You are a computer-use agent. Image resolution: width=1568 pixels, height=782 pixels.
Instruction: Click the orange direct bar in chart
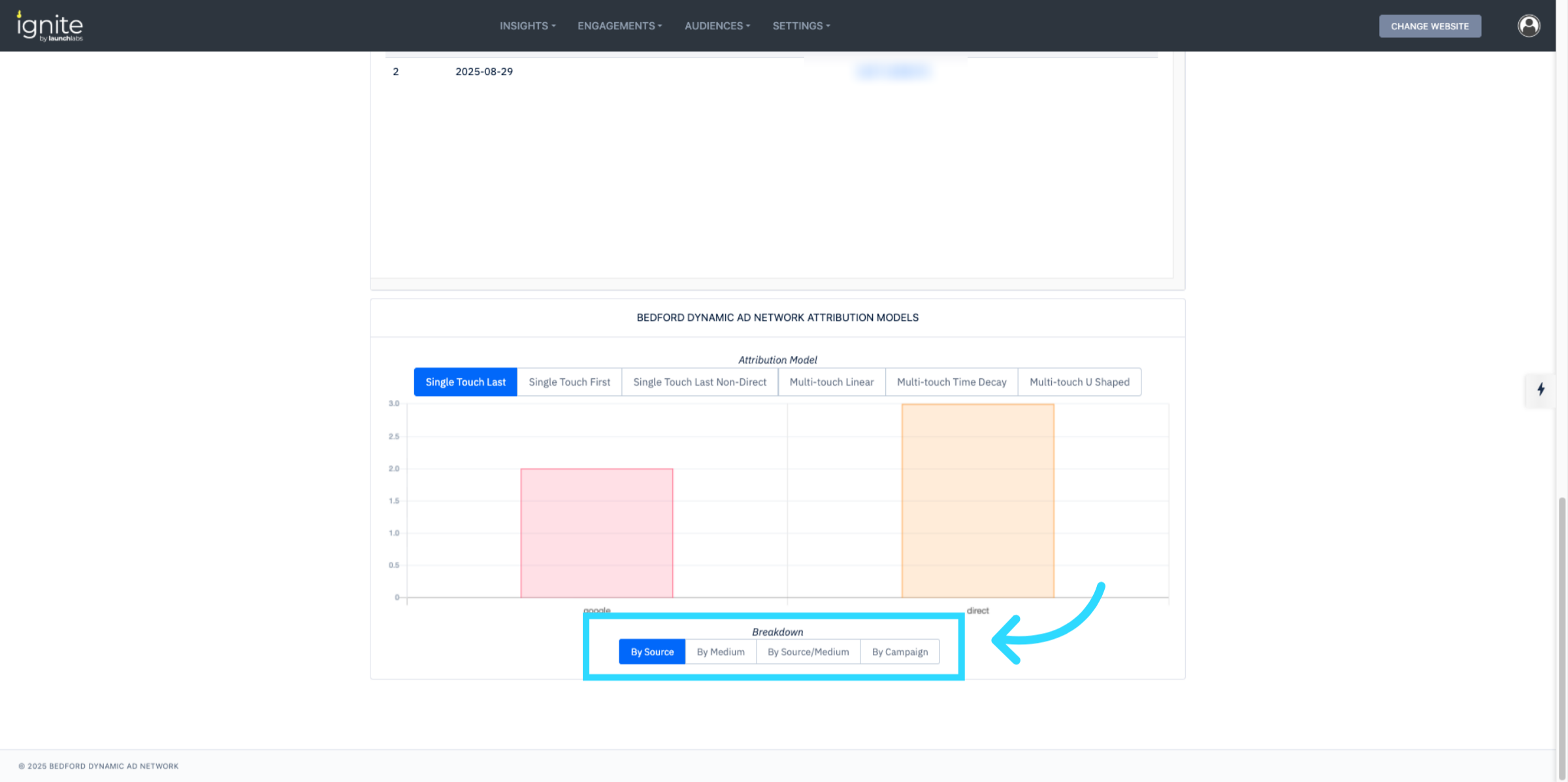pyautogui.click(x=977, y=500)
